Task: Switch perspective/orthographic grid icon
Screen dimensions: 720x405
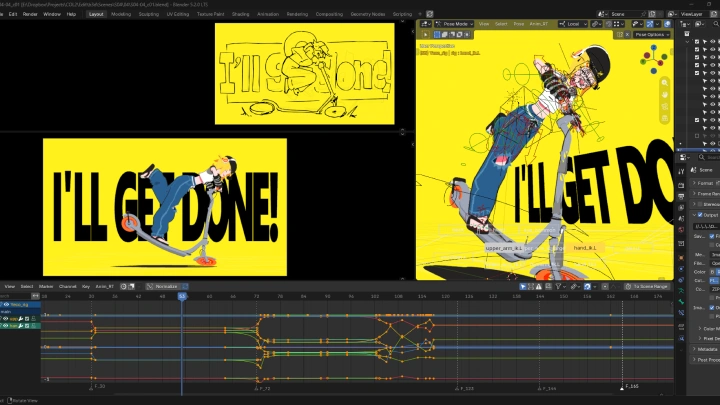Action: (x=665, y=118)
